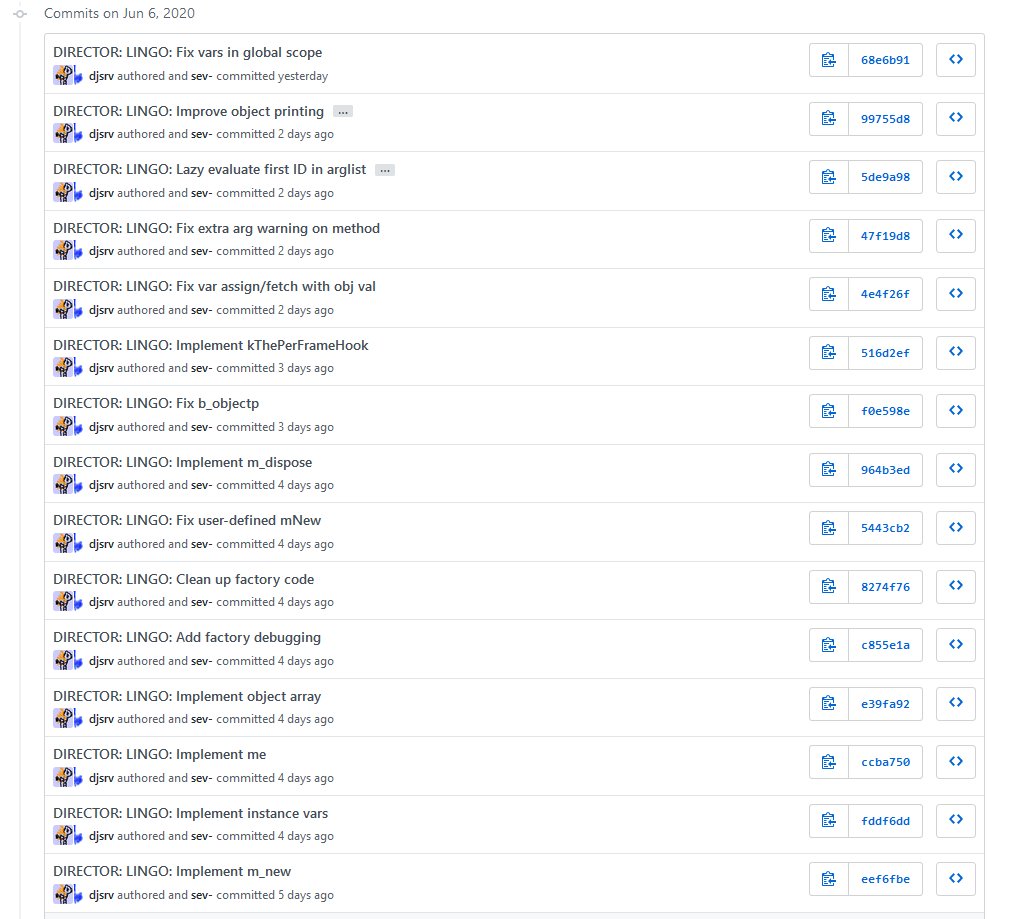Browse repository at commit 516d2ef
The image size is (1020, 919).
(956, 353)
